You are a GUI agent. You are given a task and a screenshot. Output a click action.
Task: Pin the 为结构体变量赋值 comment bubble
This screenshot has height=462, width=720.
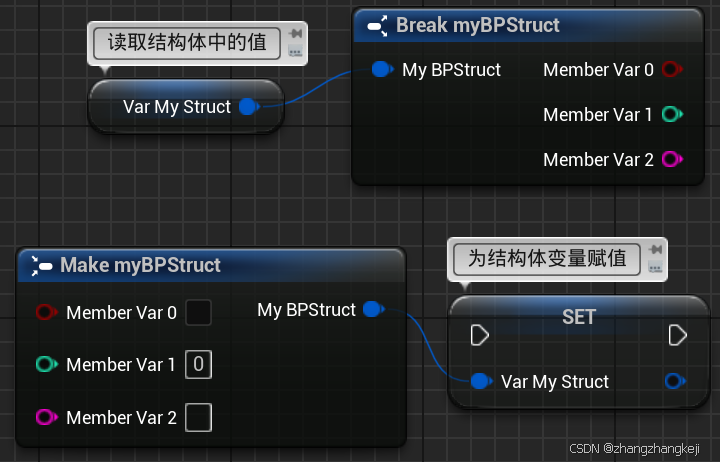[x=655, y=249]
